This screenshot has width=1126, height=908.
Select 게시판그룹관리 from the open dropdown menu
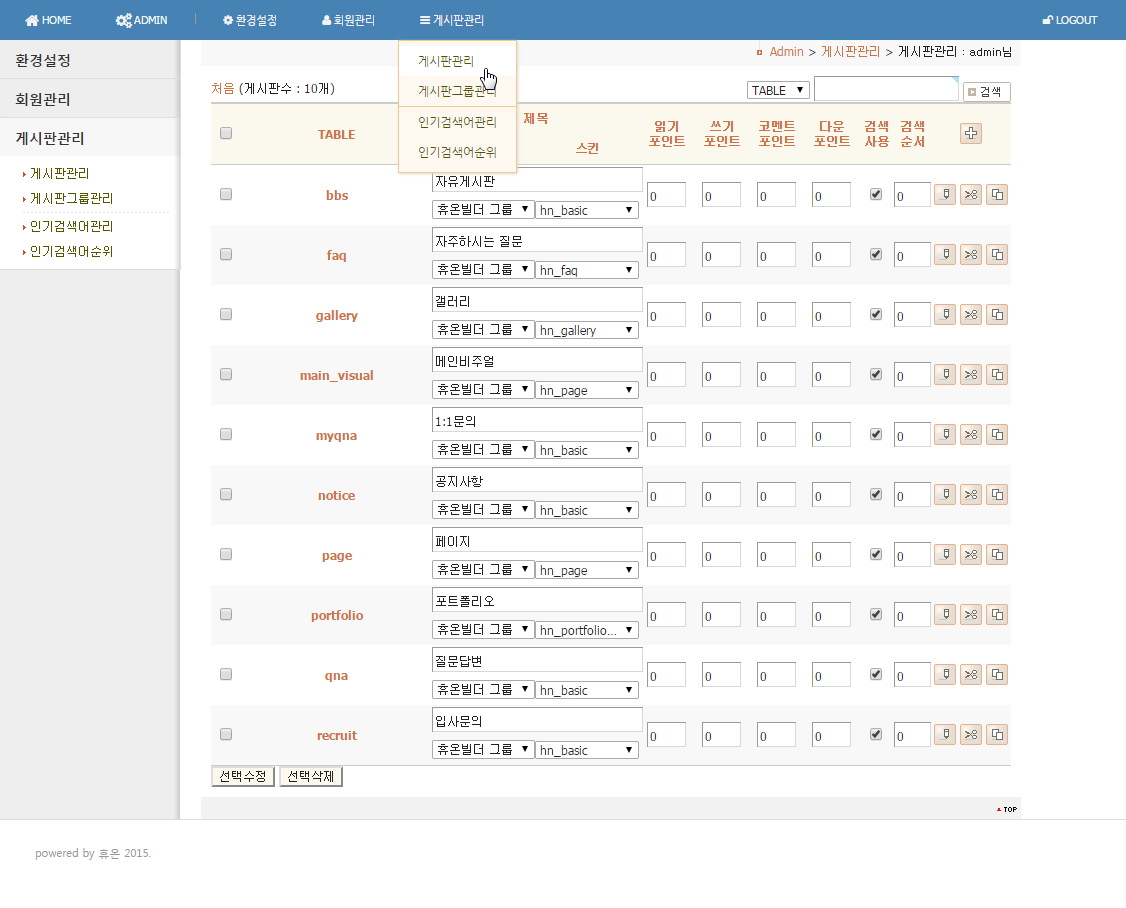[x=457, y=91]
